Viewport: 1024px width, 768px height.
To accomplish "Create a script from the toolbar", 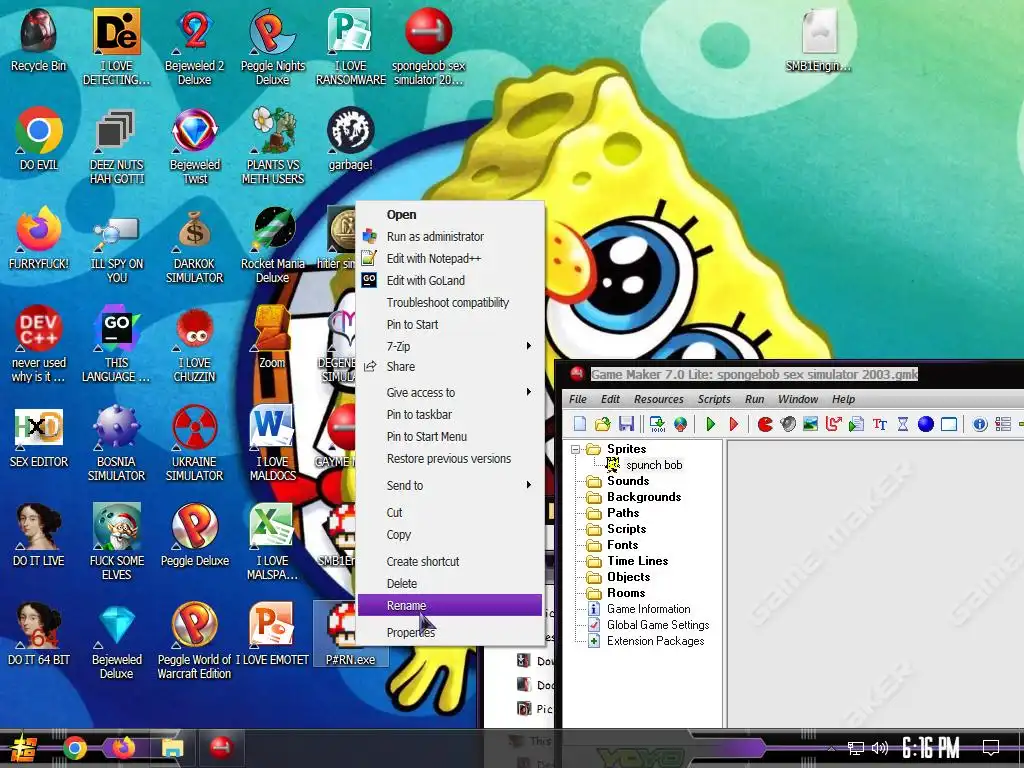I will (856, 424).
